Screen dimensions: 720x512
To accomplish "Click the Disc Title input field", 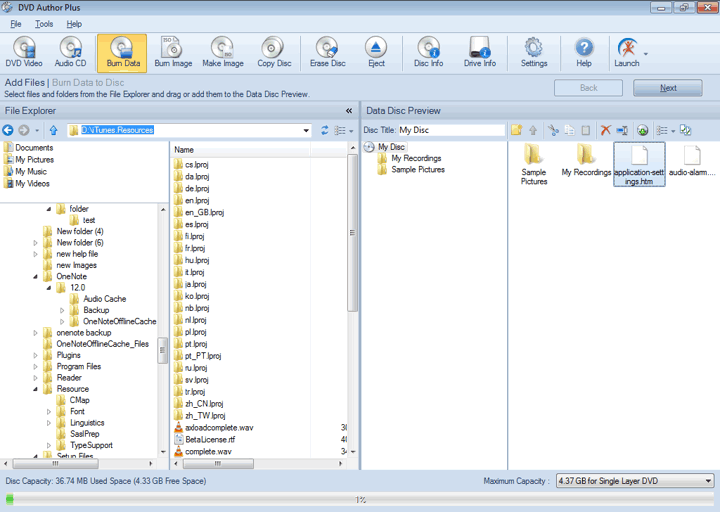I will pyautogui.click(x=451, y=130).
